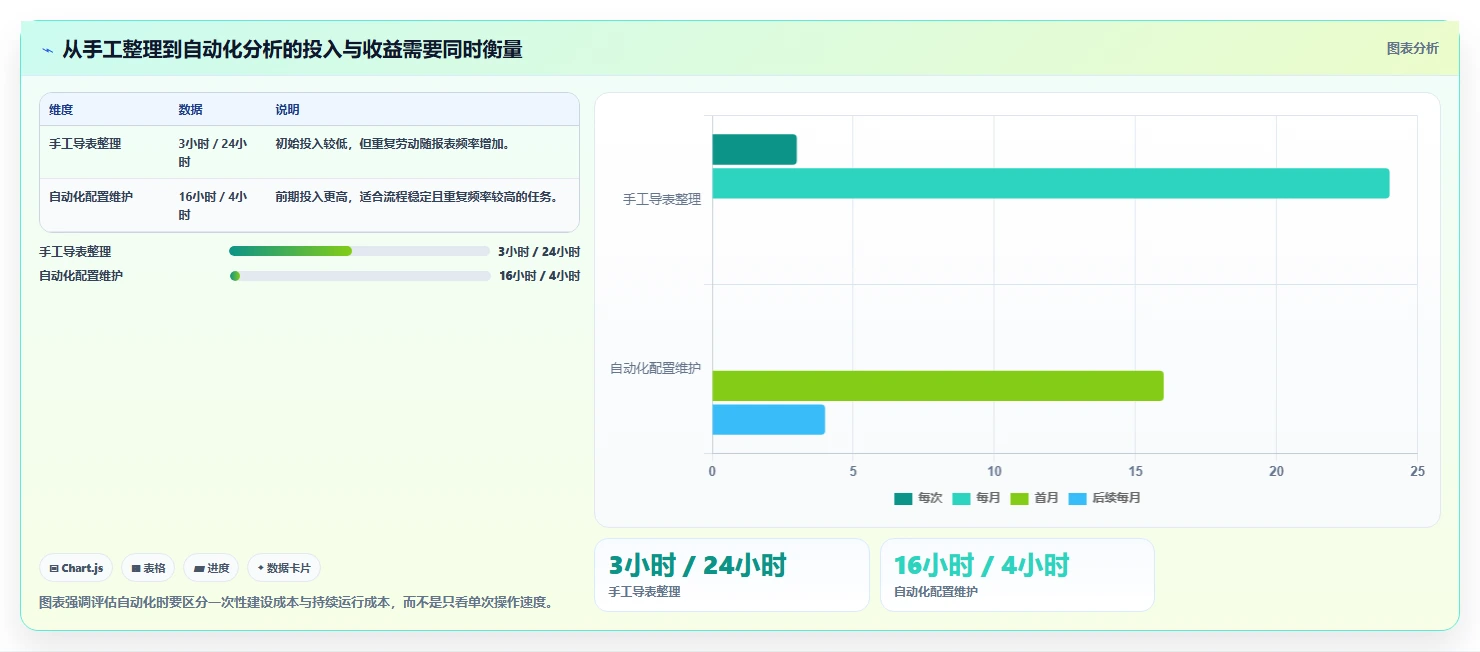Click the Chart.js tag chip
The image size is (1480, 652).
(77, 568)
